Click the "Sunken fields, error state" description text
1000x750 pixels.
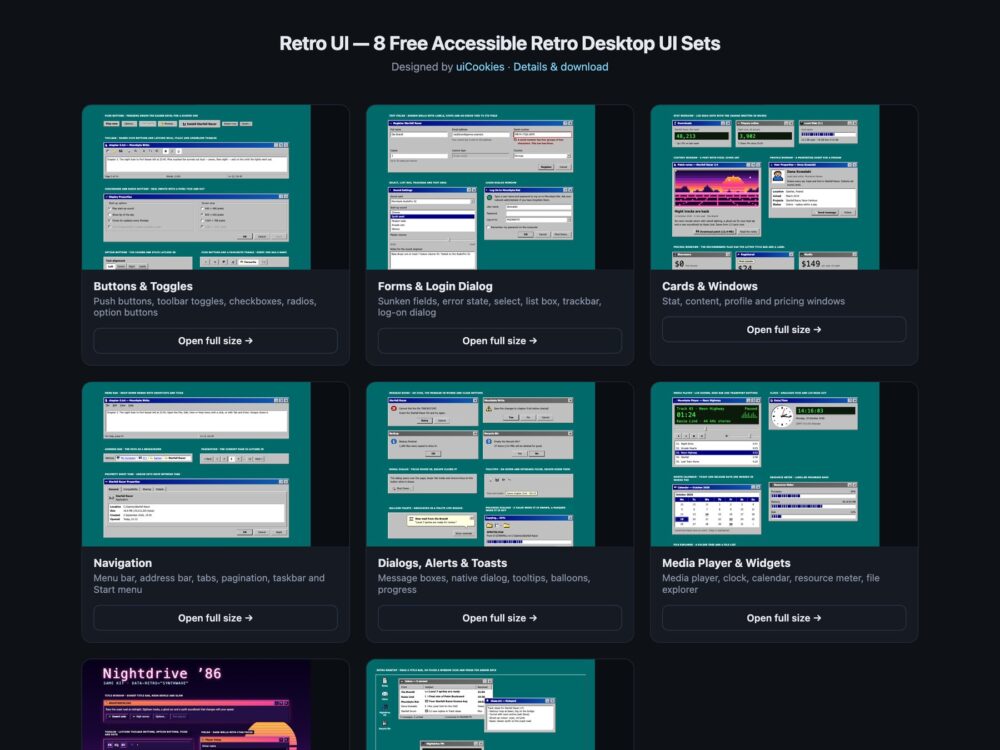[489, 307]
